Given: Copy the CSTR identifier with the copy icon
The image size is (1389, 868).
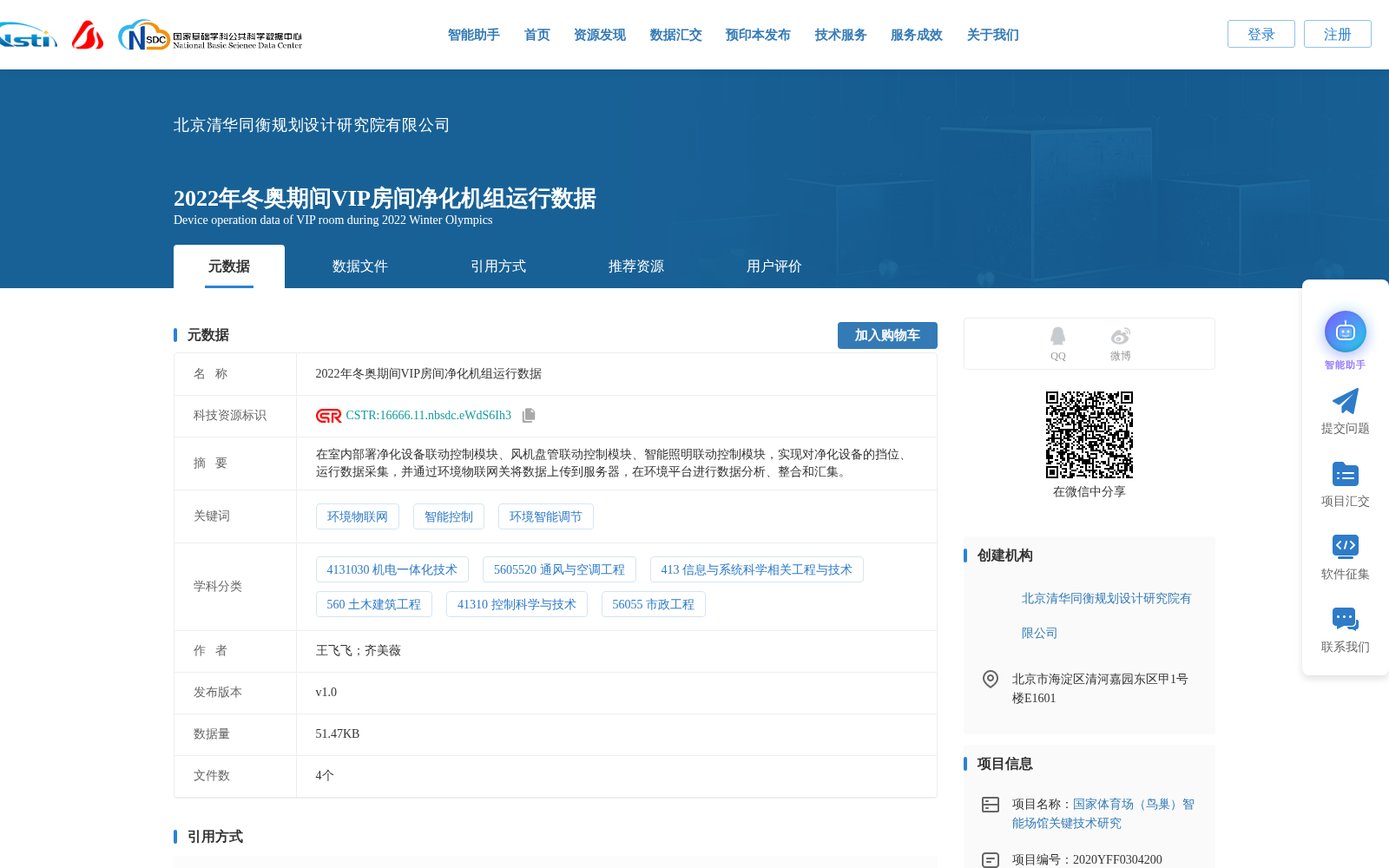Looking at the screenshot, I should (x=529, y=416).
